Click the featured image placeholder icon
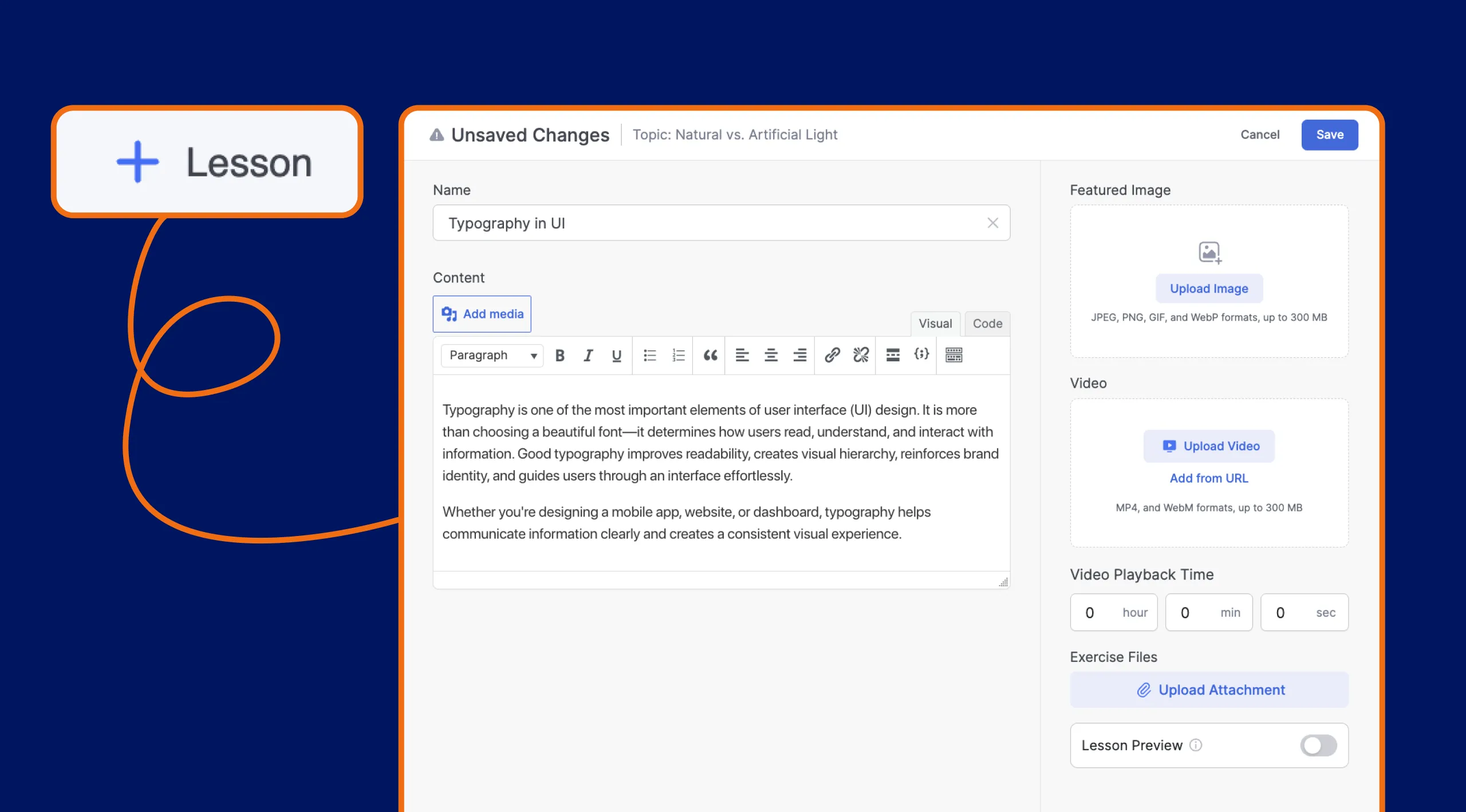 pos(1210,253)
